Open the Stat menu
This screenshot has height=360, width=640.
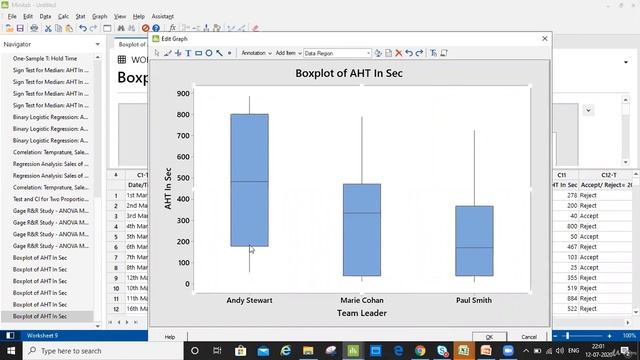(80, 16)
